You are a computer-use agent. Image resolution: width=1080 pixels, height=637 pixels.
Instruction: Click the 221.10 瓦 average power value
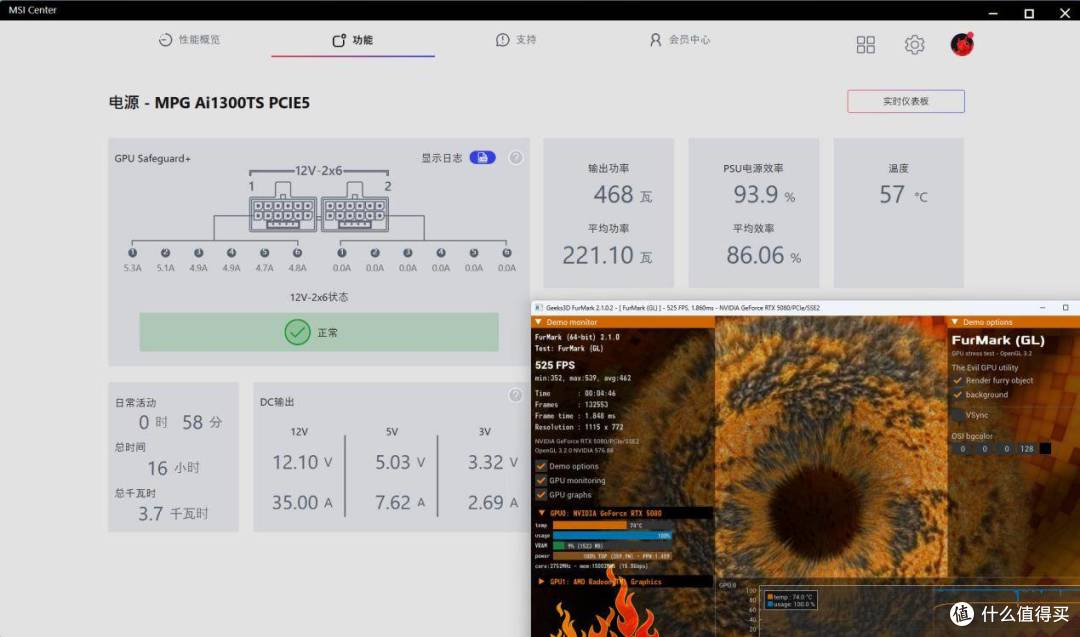click(608, 255)
